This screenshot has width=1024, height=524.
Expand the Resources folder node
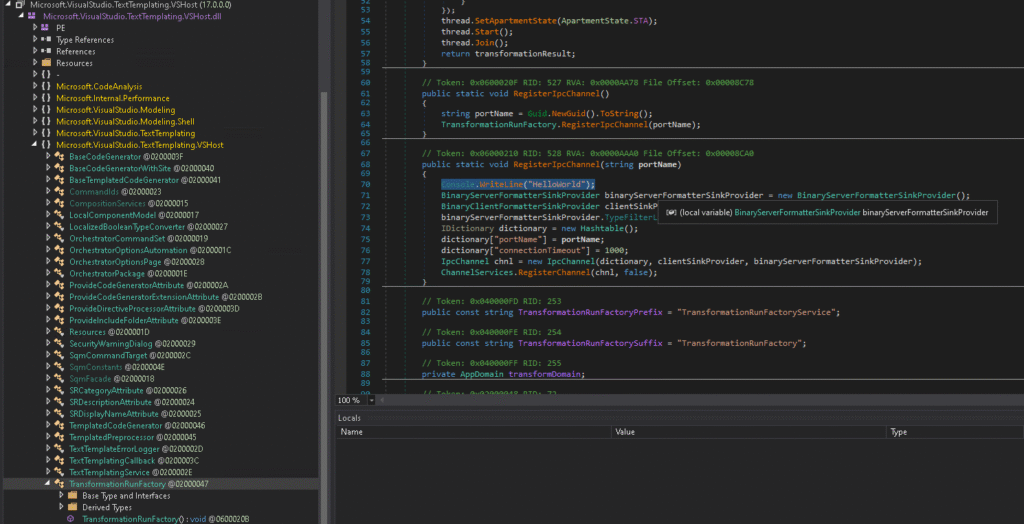coord(35,63)
